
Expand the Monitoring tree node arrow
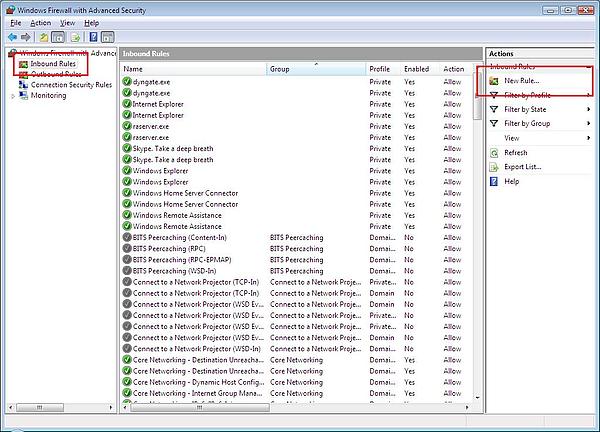(13, 96)
